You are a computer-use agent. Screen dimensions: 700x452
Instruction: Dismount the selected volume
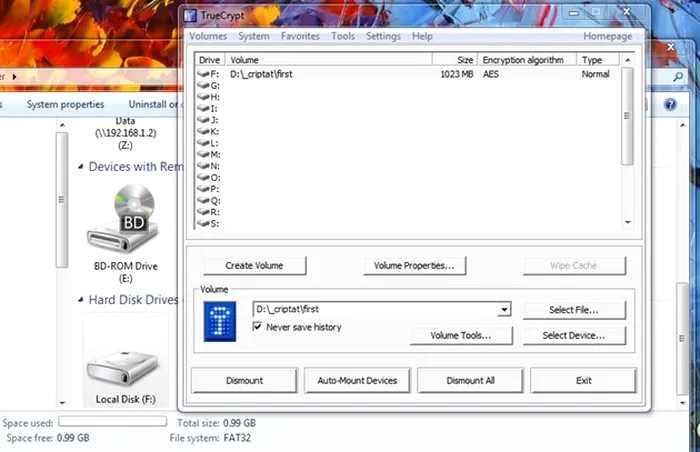coord(244,381)
